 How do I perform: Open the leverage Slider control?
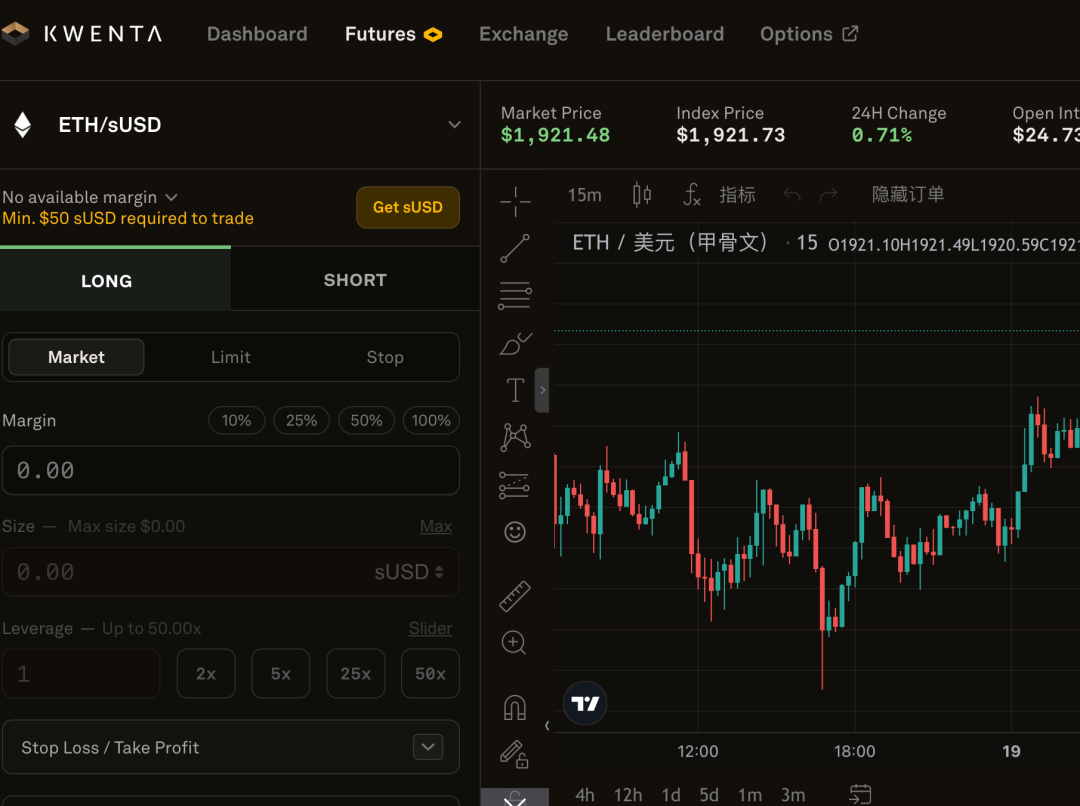click(x=430, y=628)
